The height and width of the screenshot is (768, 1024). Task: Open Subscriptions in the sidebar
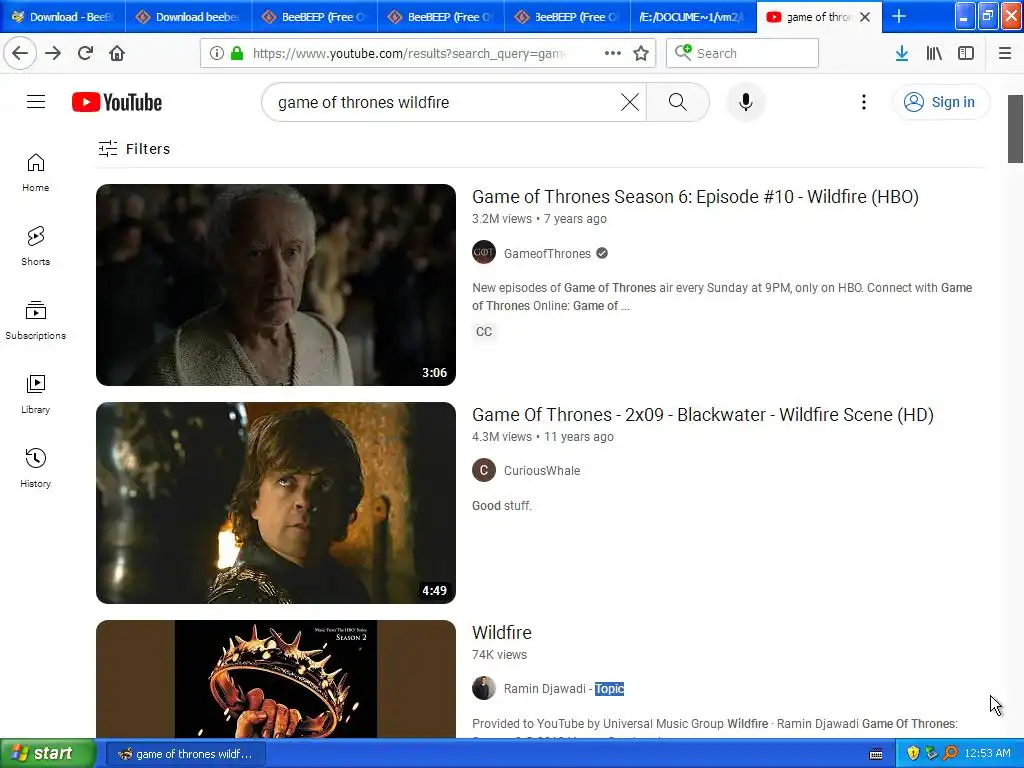[x=35, y=320]
